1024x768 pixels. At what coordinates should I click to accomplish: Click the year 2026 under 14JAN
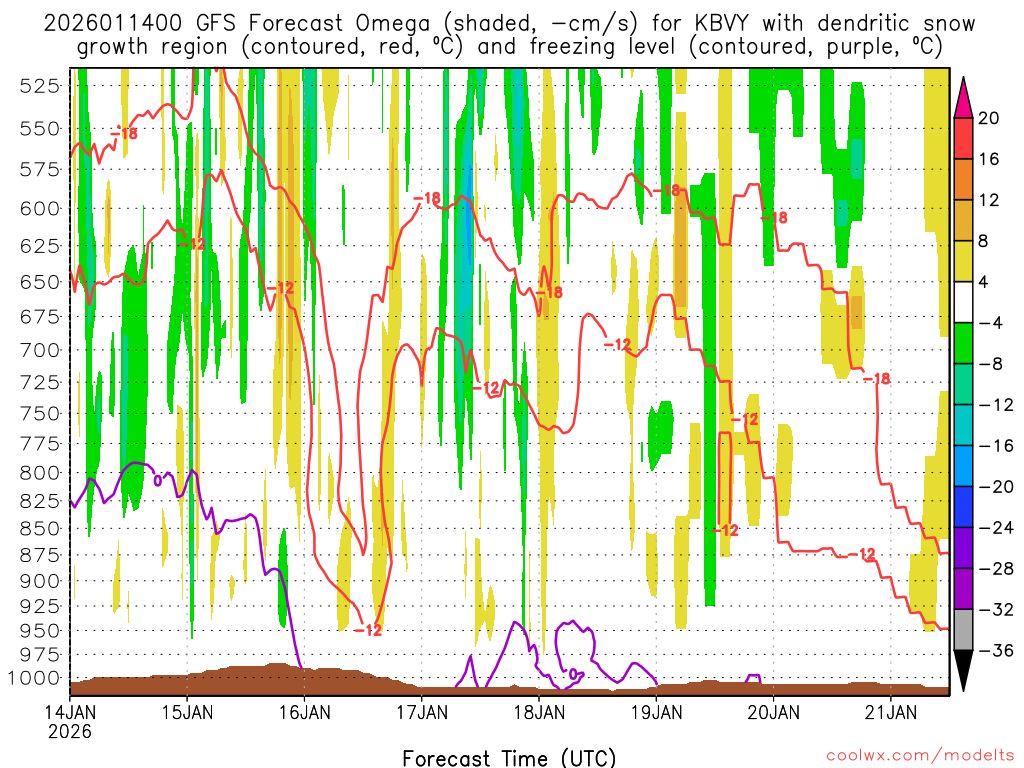click(x=70, y=731)
